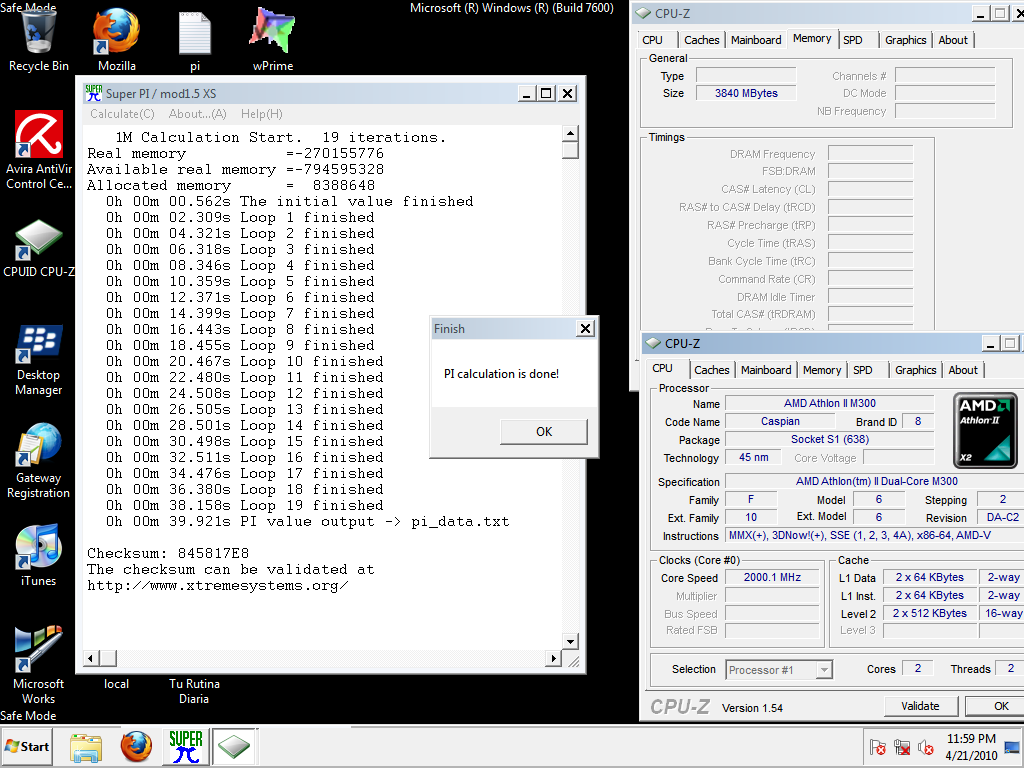
Task: Open About tab in Processor CPU-Z window
Action: click(x=963, y=370)
